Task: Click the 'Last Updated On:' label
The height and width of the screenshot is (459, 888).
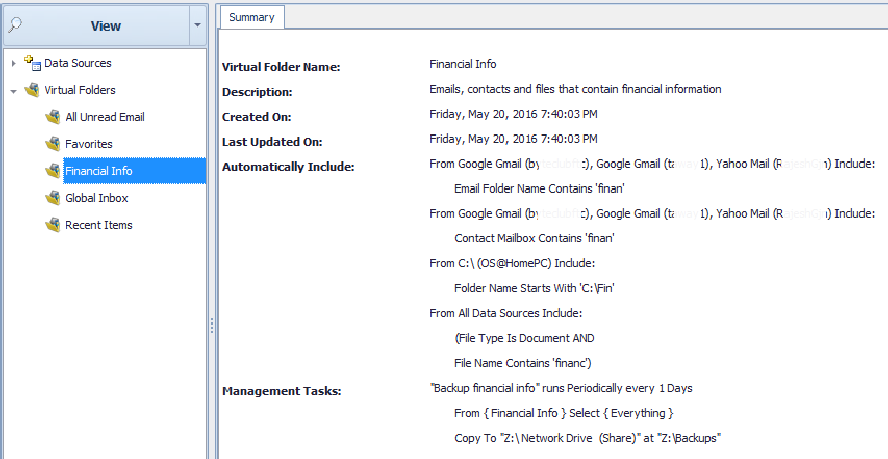Action: click(x=272, y=142)
